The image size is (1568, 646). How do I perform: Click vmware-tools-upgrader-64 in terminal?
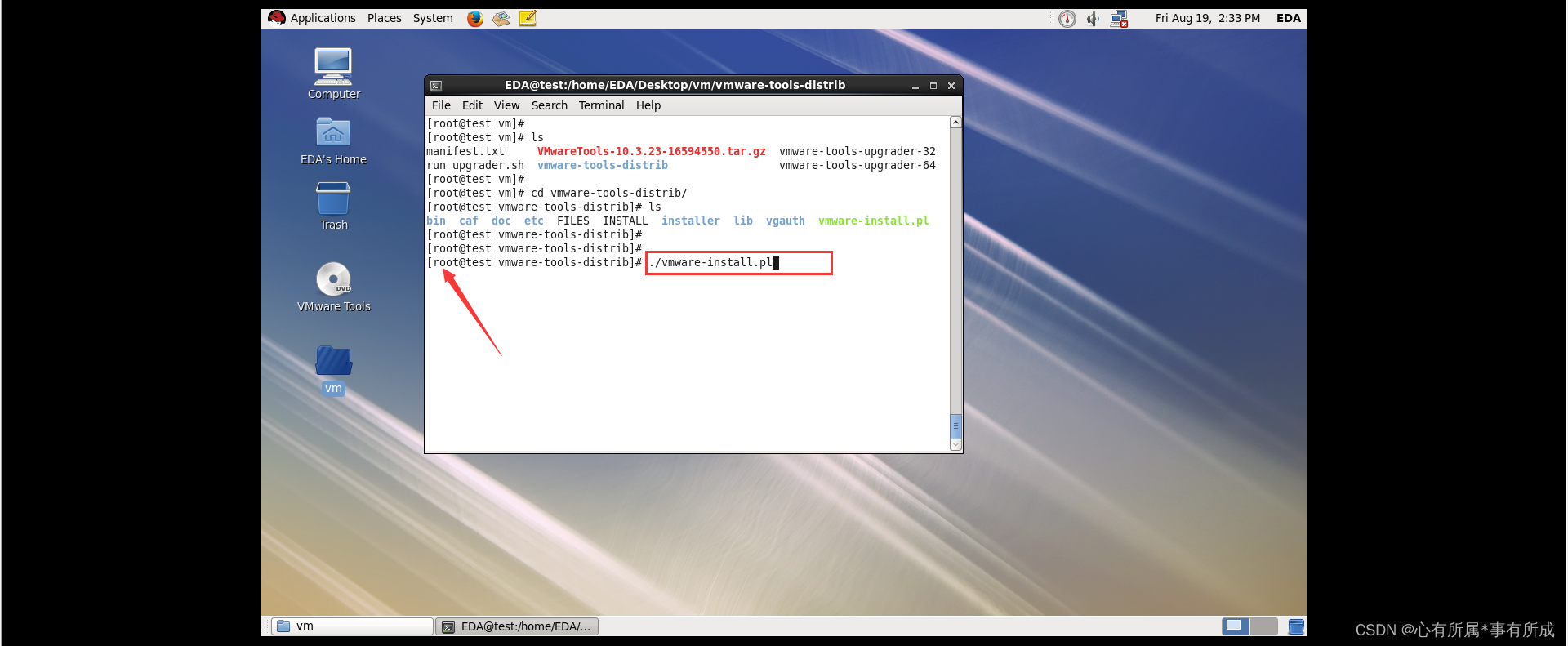pos(857,165)
